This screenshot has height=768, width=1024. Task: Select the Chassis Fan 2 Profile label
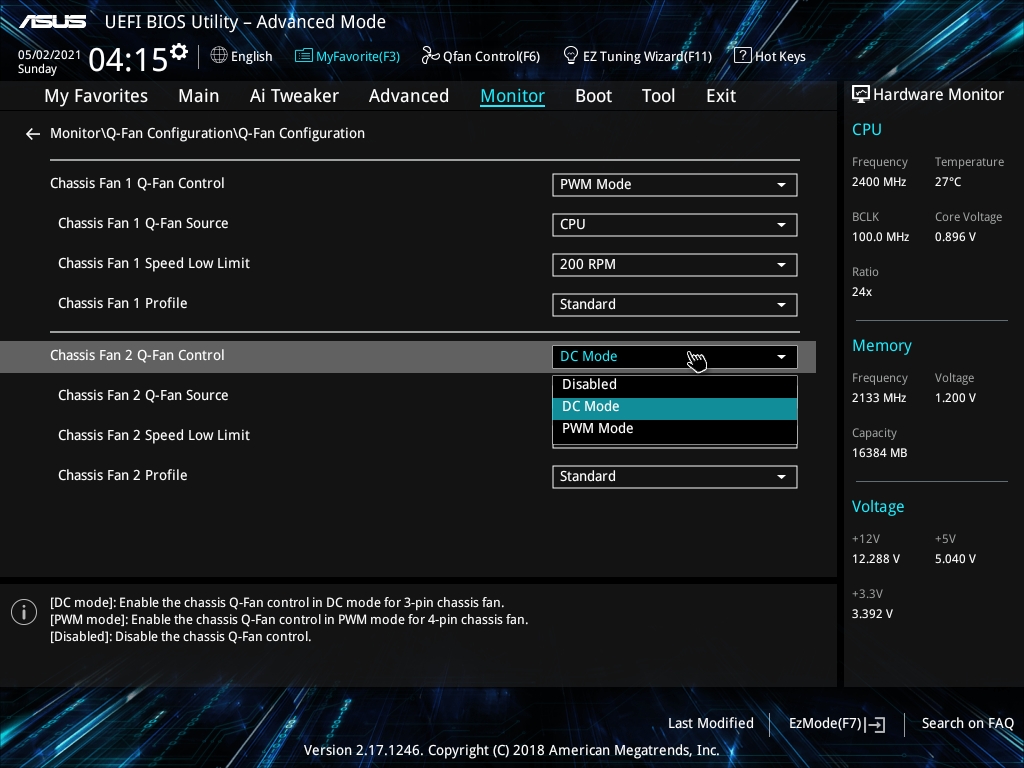(123, 475)
